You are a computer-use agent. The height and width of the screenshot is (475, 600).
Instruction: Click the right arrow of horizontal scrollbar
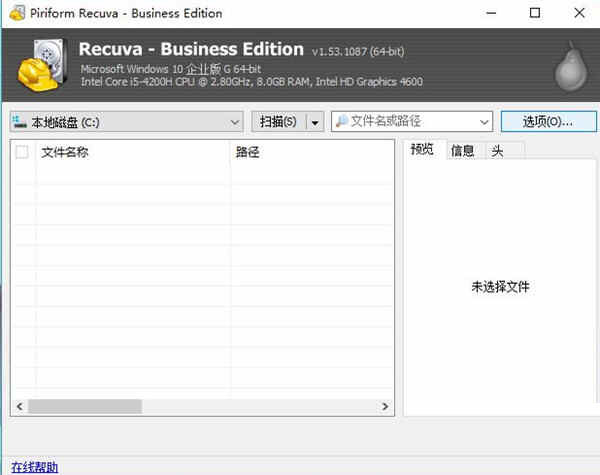point(386,407)
